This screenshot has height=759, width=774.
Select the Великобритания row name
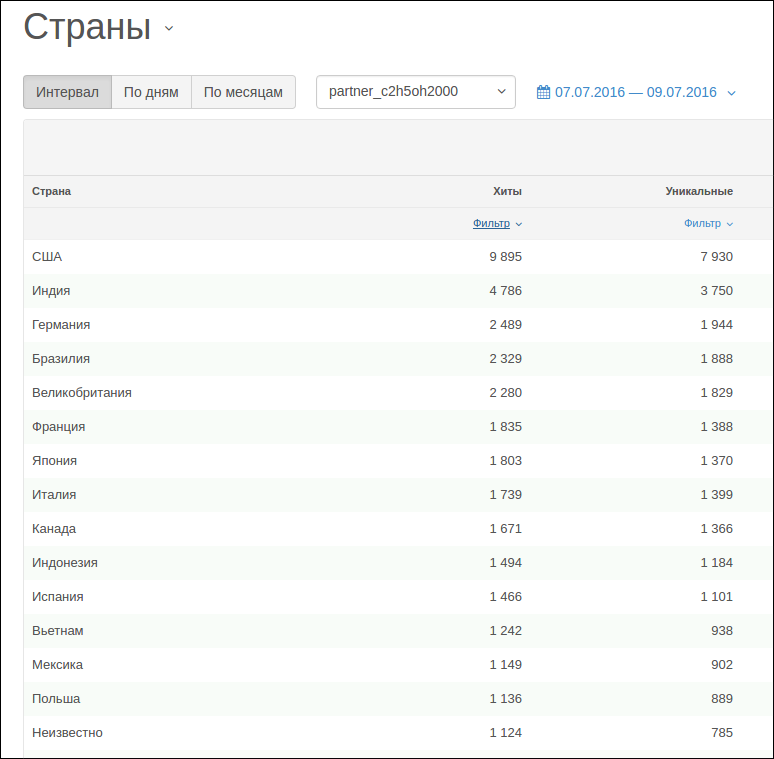[x=82, y=393]
